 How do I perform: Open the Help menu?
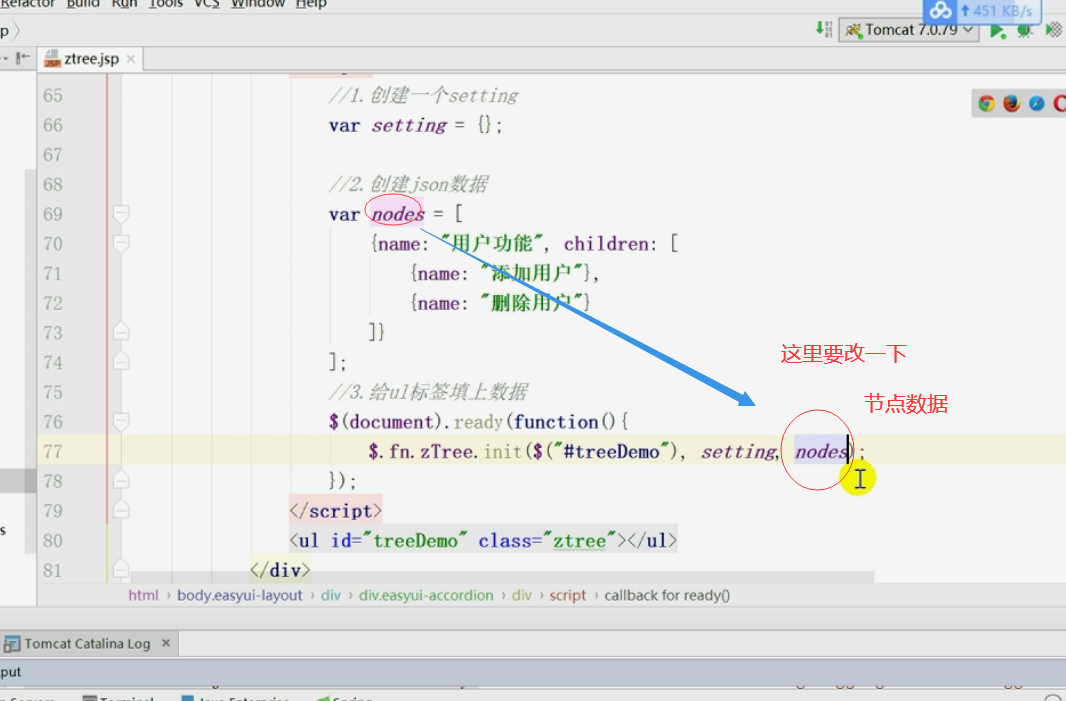pyautogui.click(x=311, y=3)
